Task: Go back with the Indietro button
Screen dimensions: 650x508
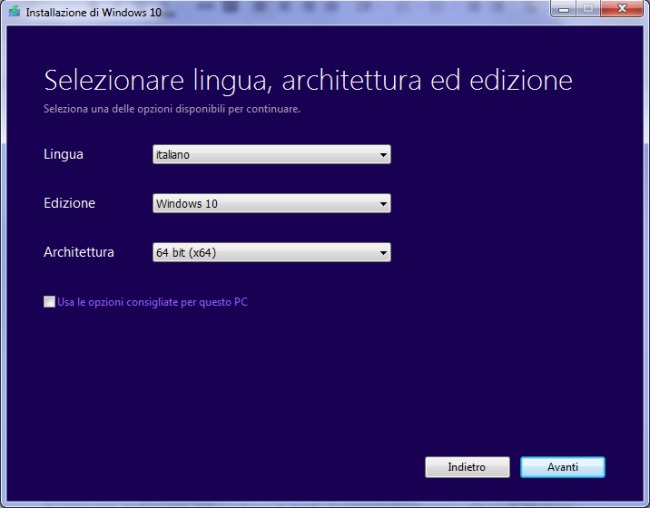Action: point(467,467)
